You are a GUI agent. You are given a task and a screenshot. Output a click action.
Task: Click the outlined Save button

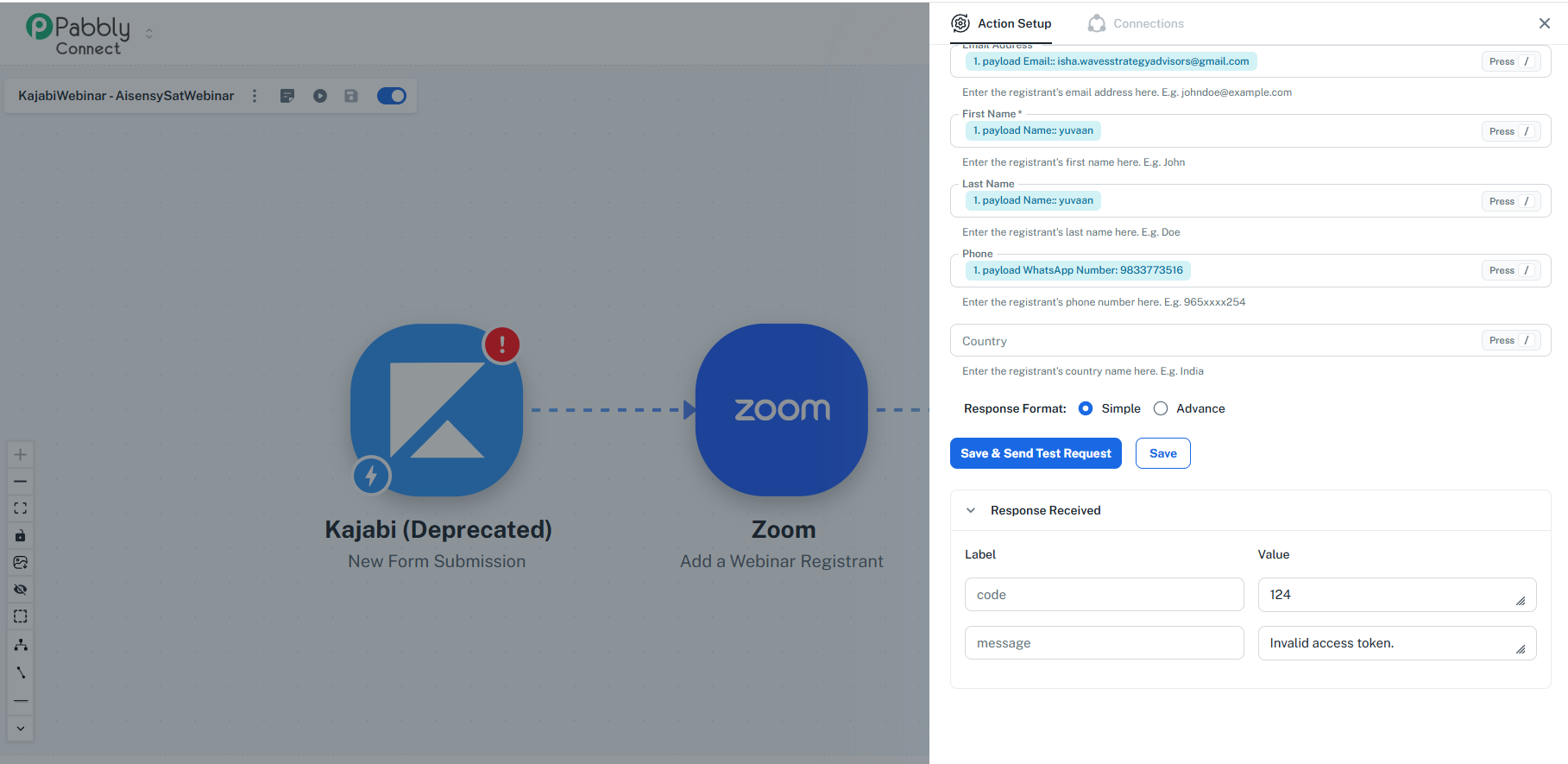click(1163, 453)
